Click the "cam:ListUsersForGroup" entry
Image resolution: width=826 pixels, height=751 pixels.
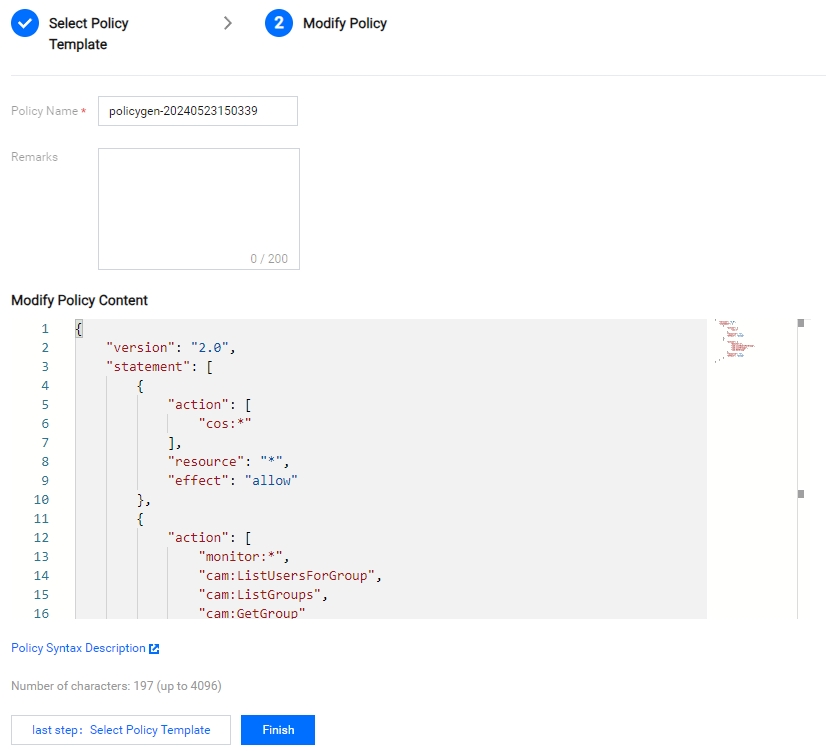290,575
